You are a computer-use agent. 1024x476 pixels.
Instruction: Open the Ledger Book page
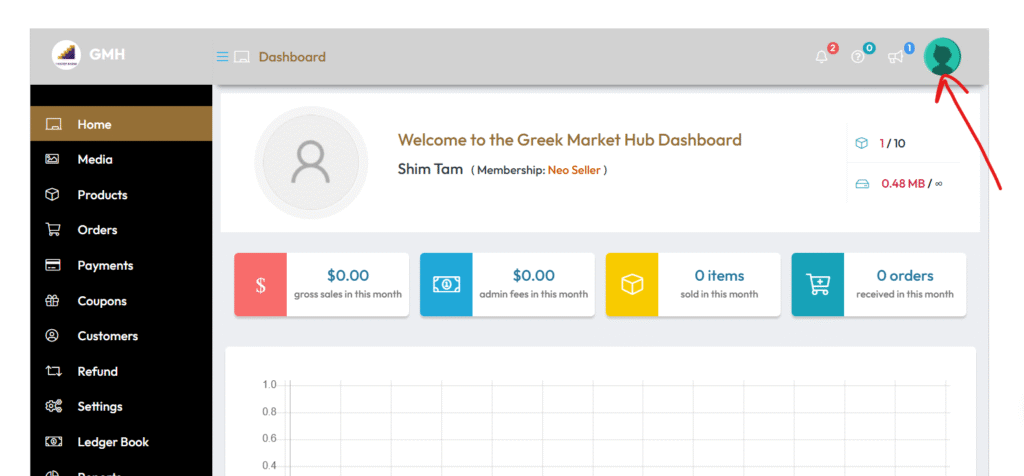pyautogui.click(x=113, y=442)
